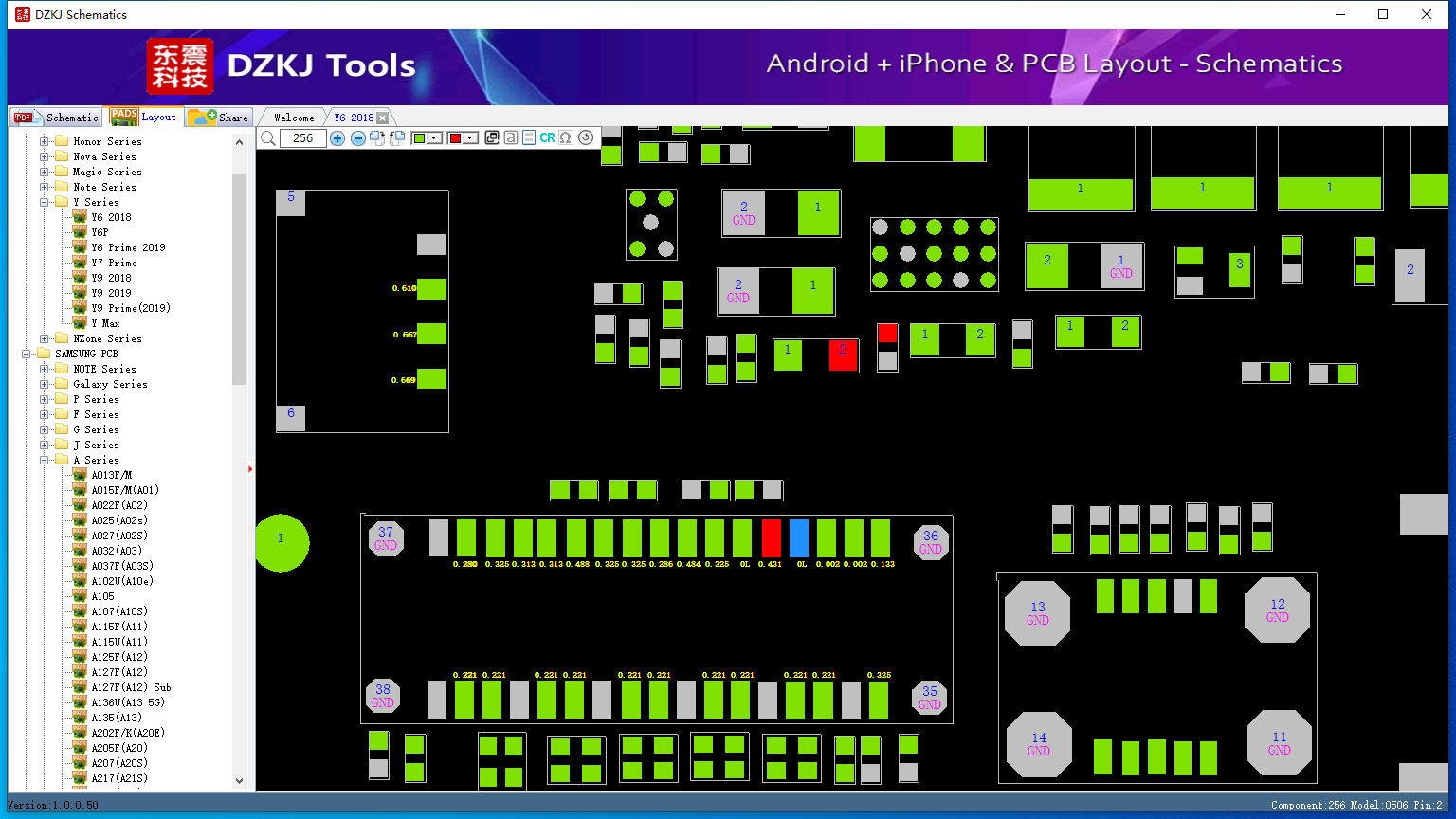Click the folder icon of Honor Series
Viewport: 1456px width, 819px height.
[x=62, y=141]
